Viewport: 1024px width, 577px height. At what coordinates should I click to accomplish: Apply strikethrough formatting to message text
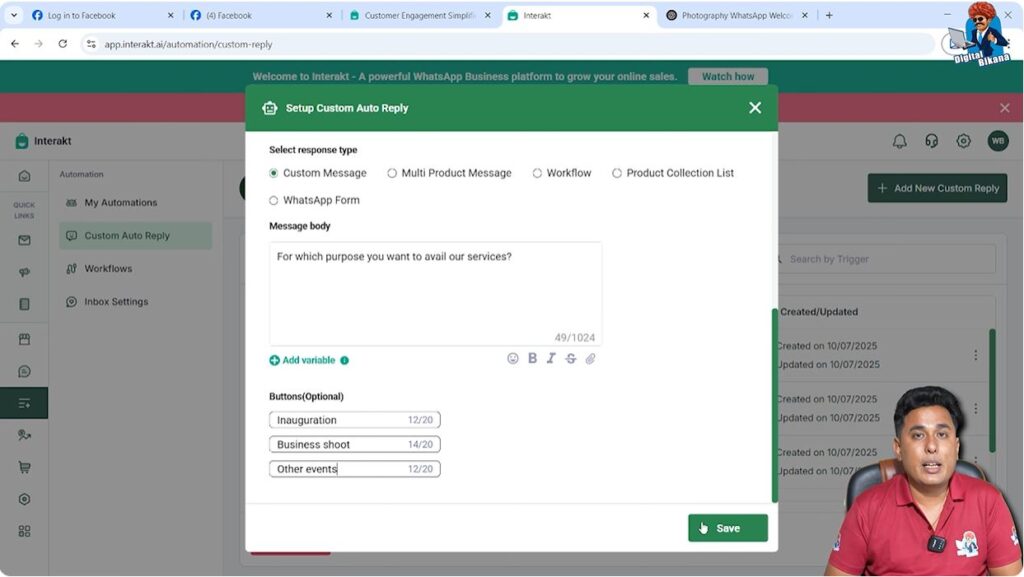(570, 358)
